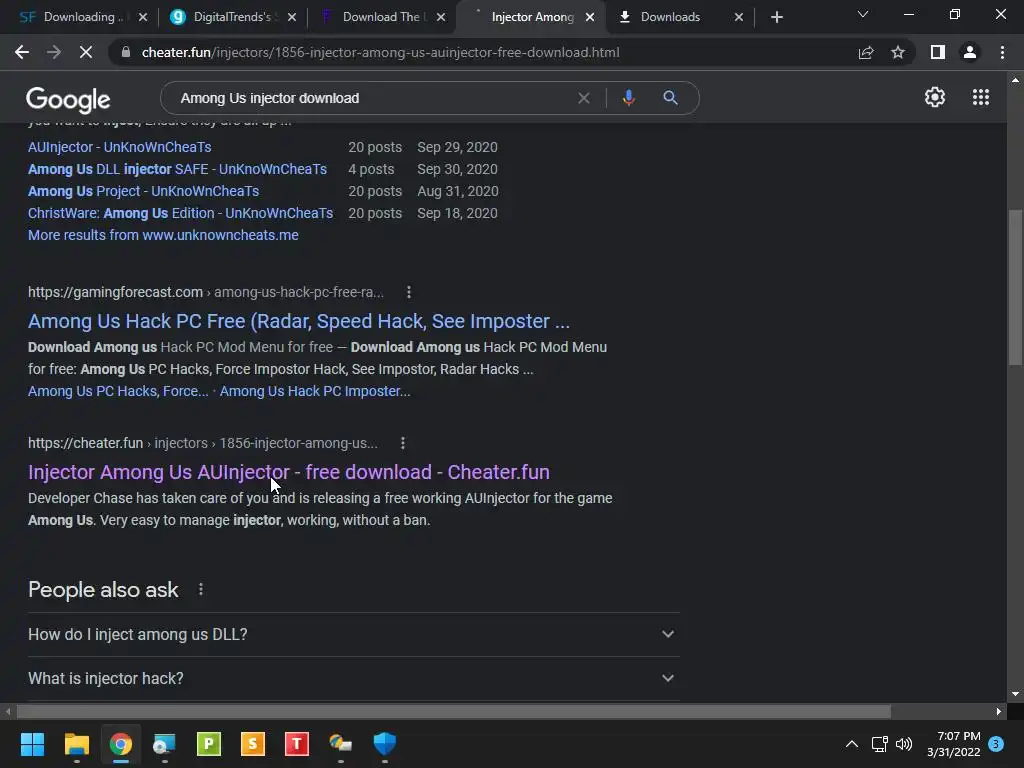Image resolution: width=1024 pixels, height=768 pixels.
Task: Open Injector Among Us AUInjector result
Action: [x=289, y=472]
